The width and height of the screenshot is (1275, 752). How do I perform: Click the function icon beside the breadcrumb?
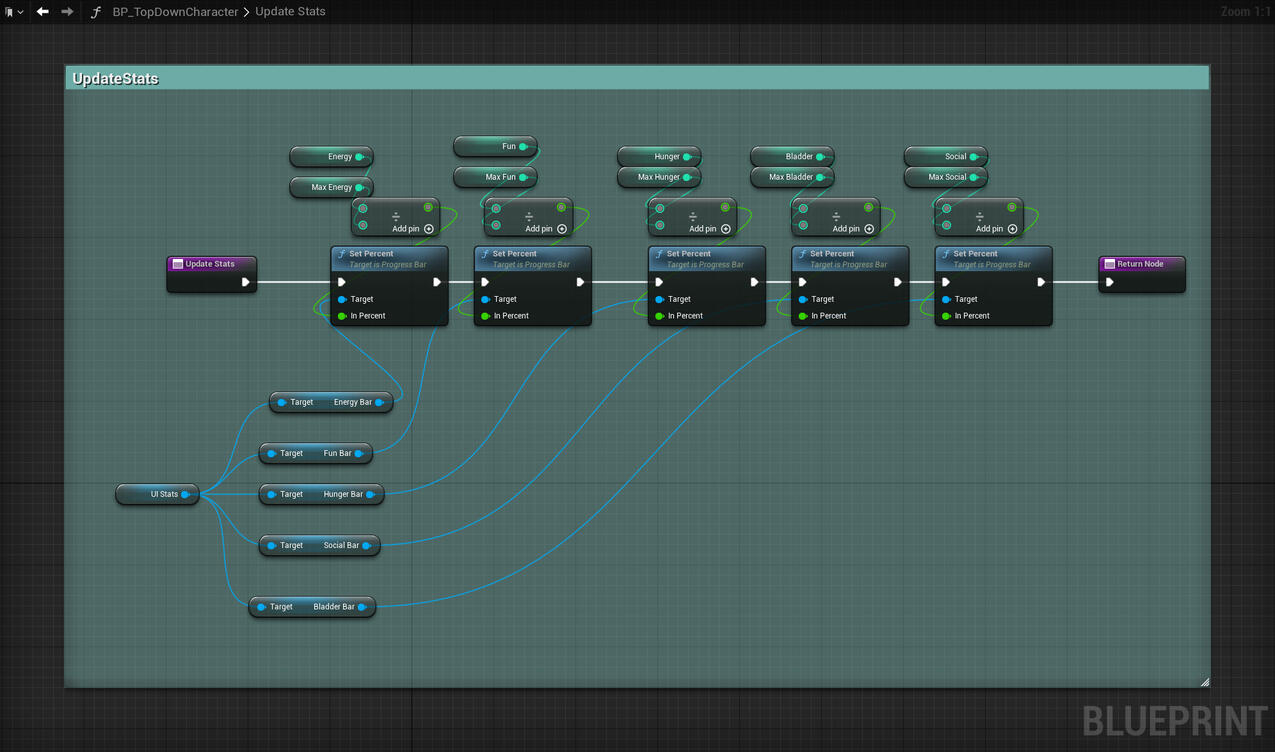pyautogui.click(x=96, y=12)
